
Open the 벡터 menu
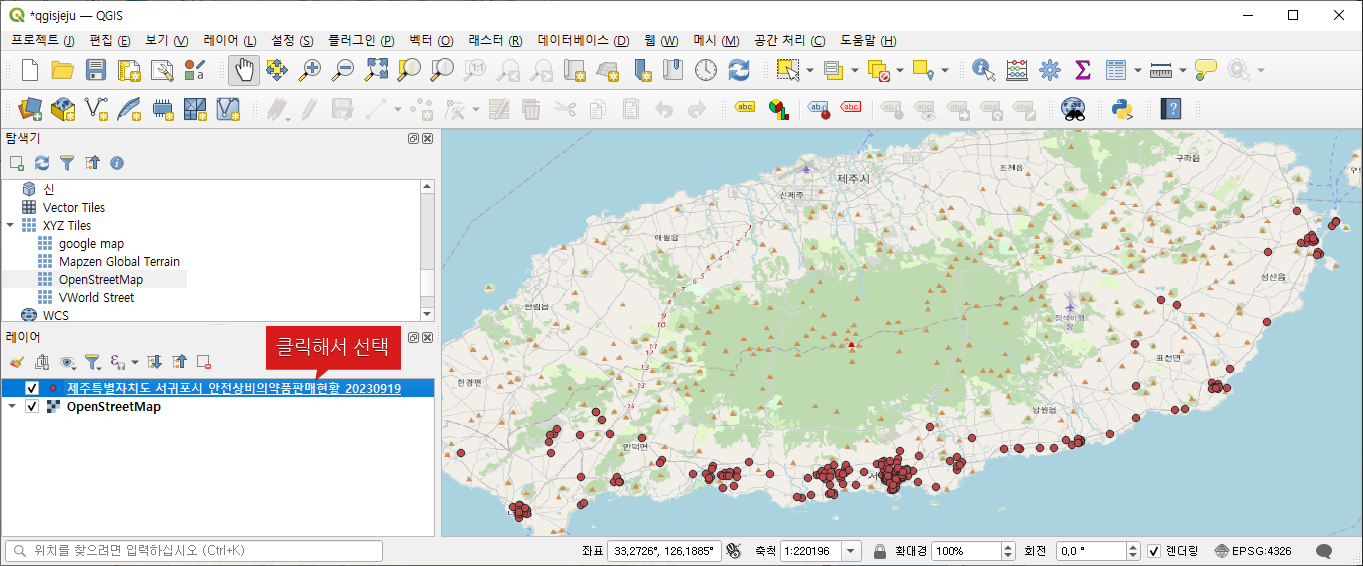point(430,41)
